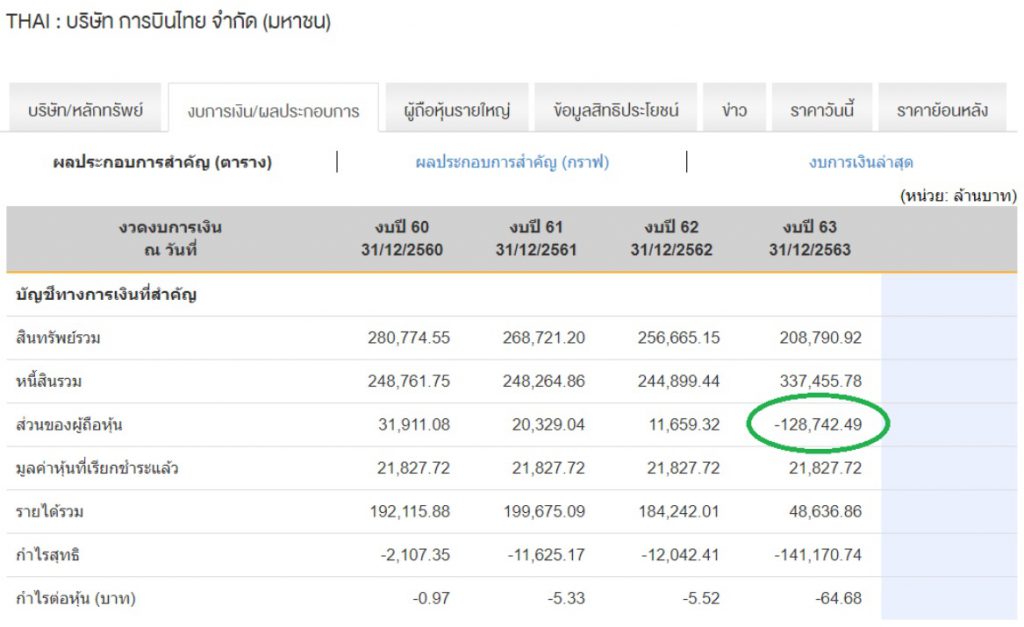This screenshot has height=627, width=1024.
Task: Click total assets value 208,790.92
Action: [x=820, y=338]
